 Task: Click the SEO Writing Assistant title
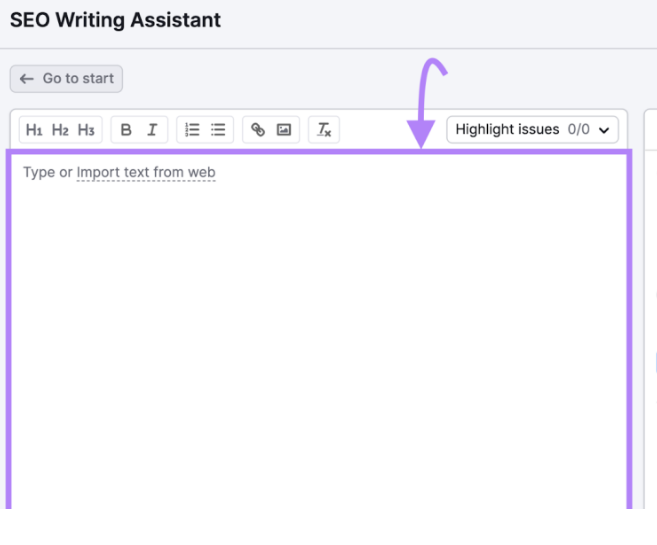coord(115,20)
